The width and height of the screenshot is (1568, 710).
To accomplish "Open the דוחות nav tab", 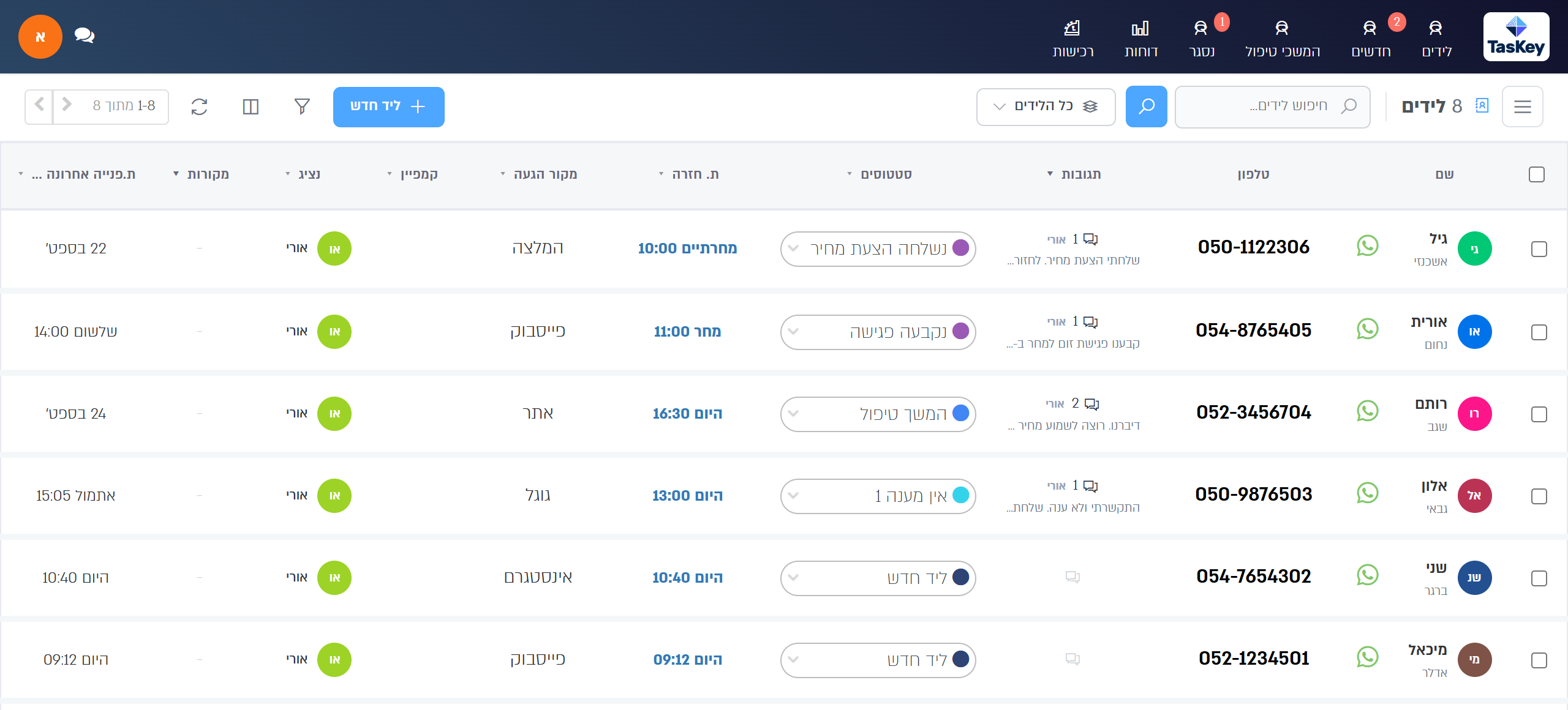I will pos(1141,38).
